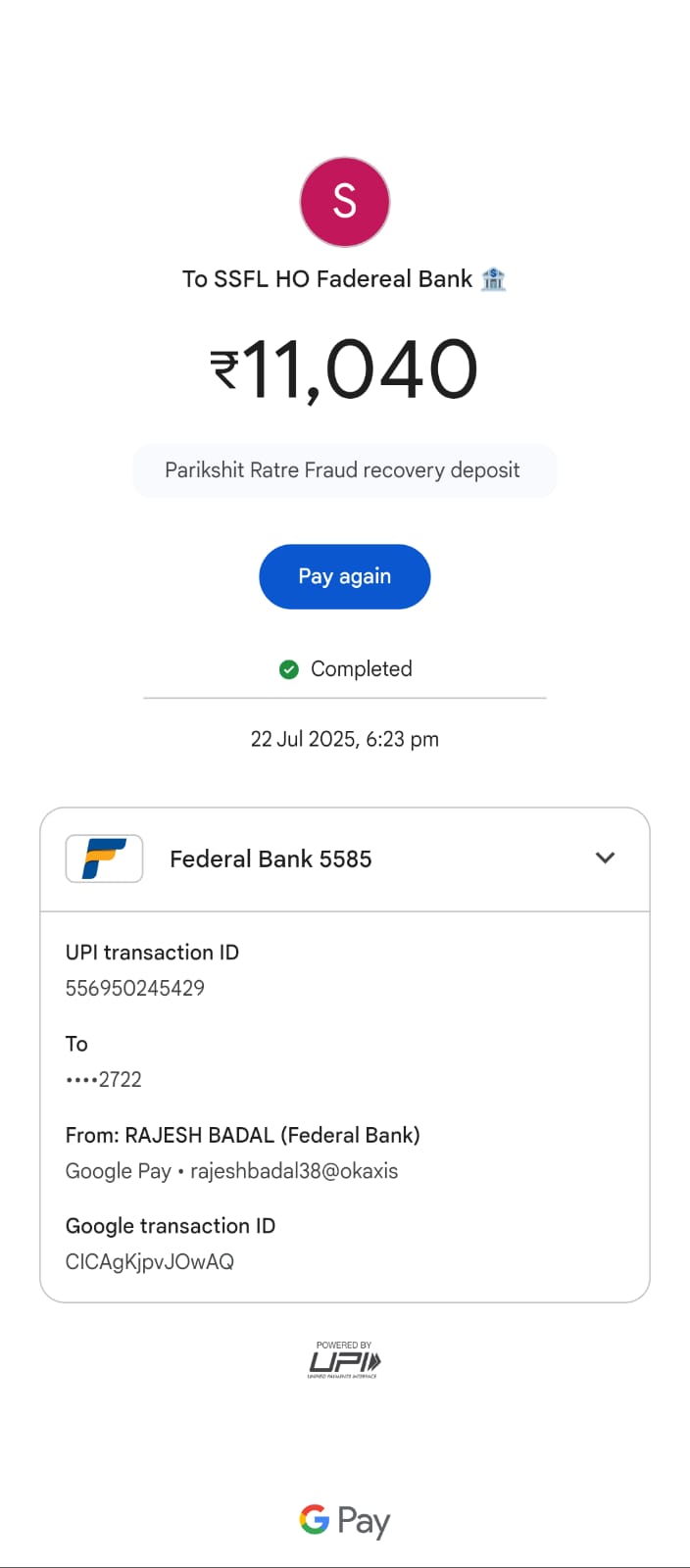This screenshot has height=1568, width=690.
Task: Tap the Fraud recovery deposit note chip
Action: (343, 470)
